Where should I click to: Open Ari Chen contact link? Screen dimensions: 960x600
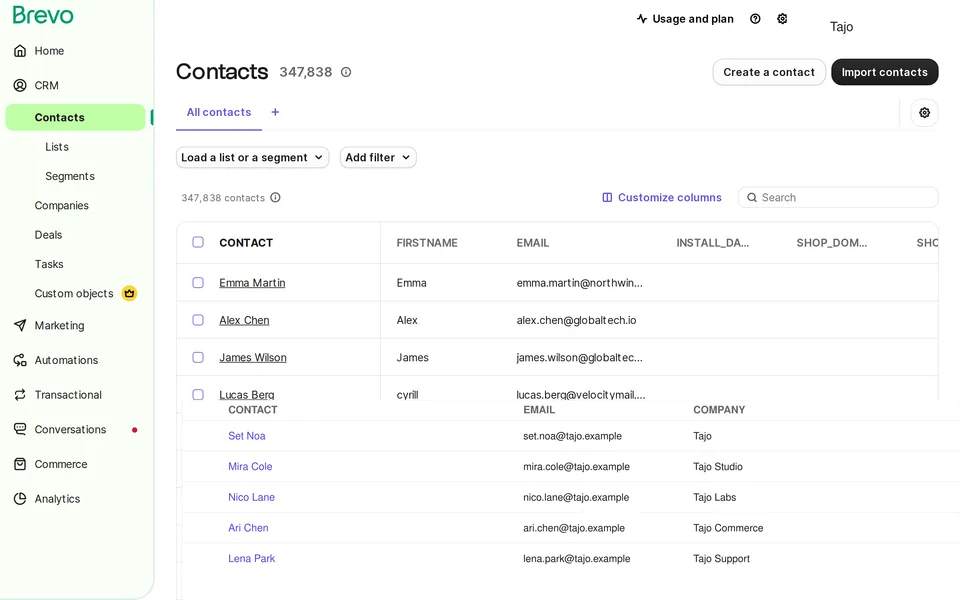(248, 528)
